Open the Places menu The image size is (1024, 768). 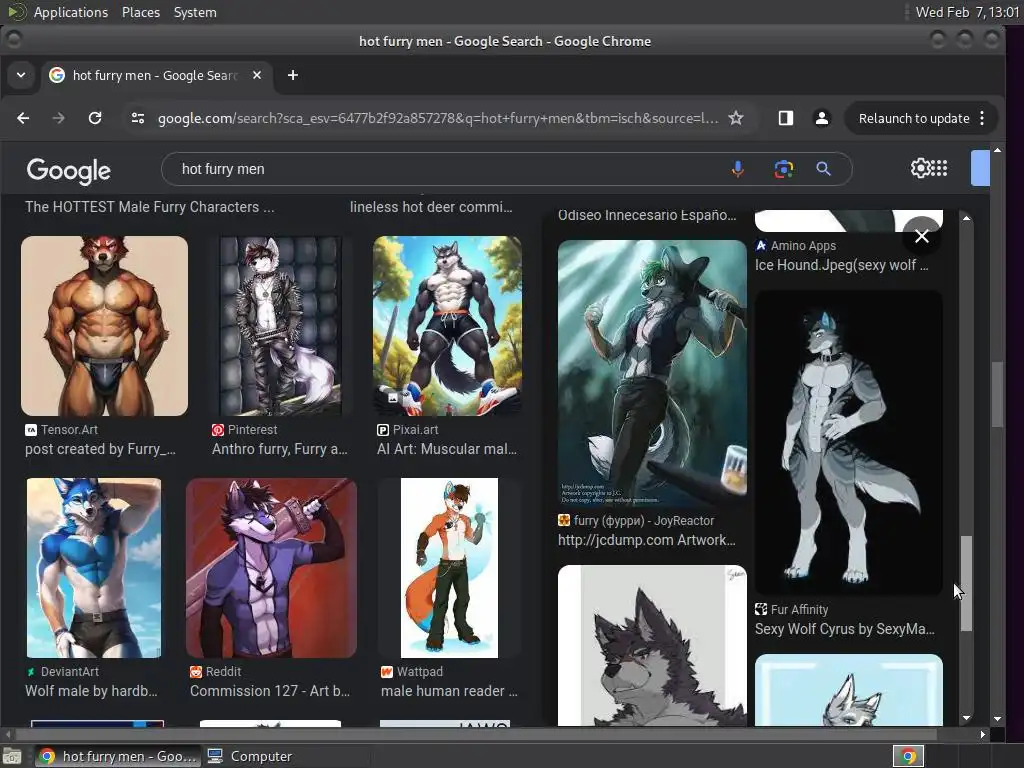tap(141, 12)
